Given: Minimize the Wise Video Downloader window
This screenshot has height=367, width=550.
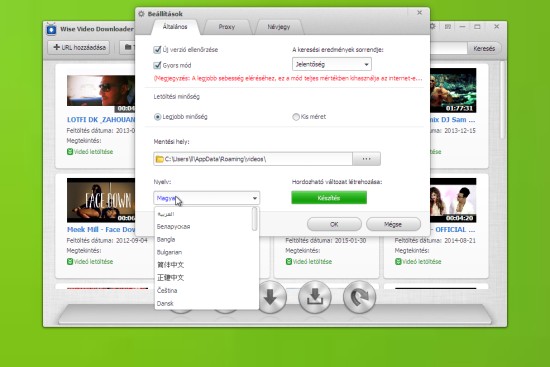Looking at the screenshot, I should (463, 27).
